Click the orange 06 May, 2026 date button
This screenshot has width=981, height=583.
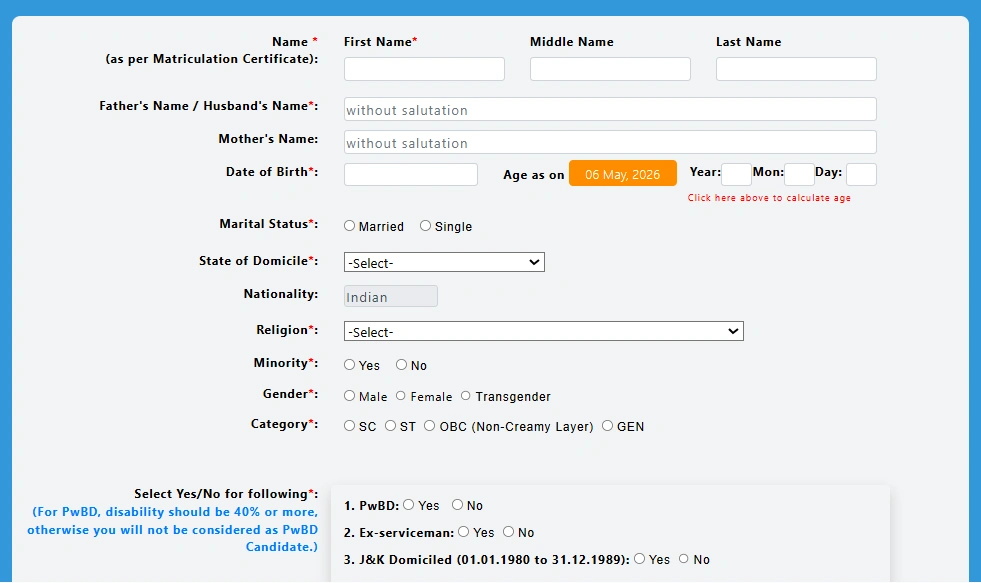[622, 173]
